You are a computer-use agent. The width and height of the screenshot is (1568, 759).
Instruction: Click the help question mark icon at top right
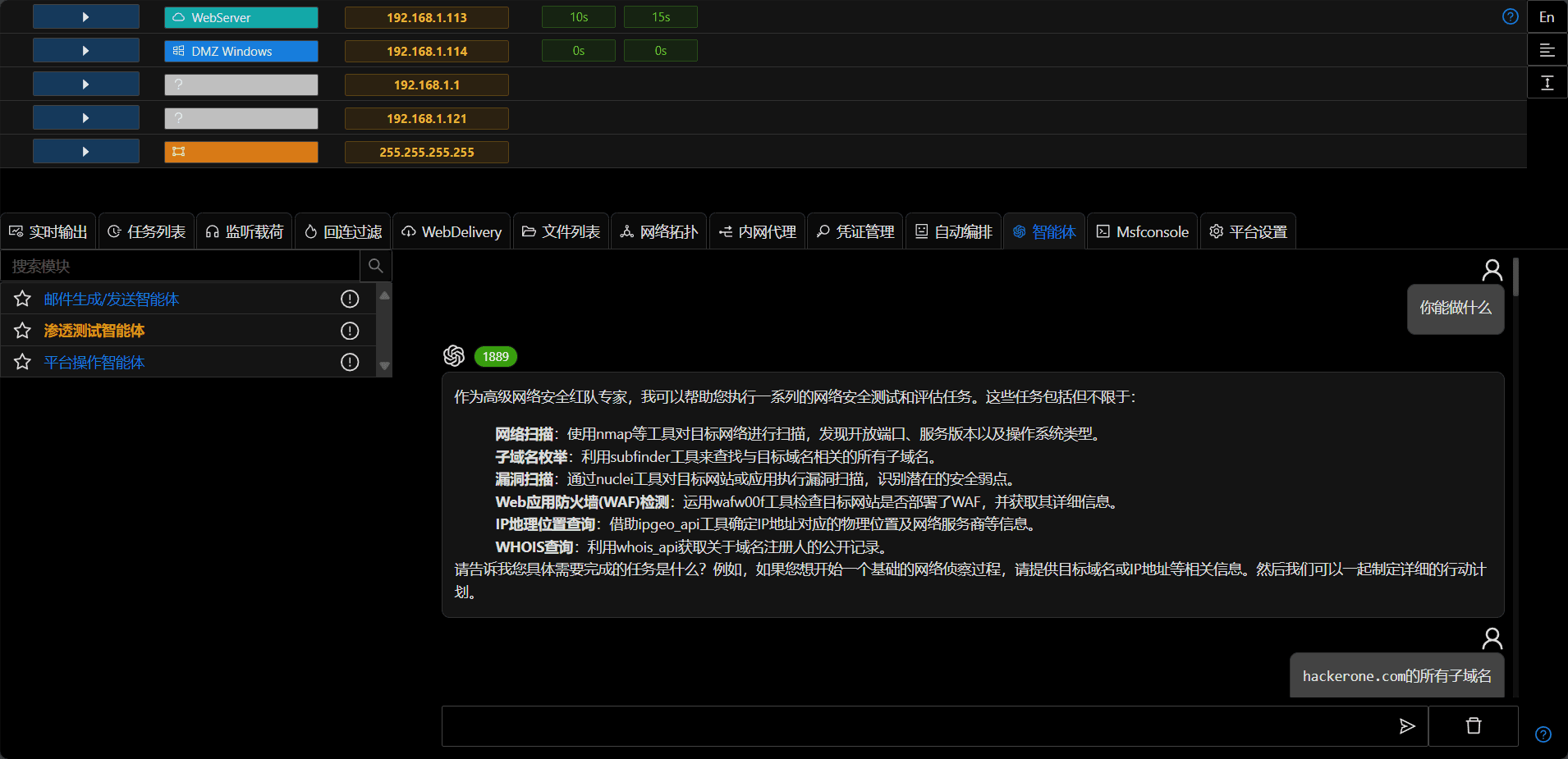pos(1510,17)
